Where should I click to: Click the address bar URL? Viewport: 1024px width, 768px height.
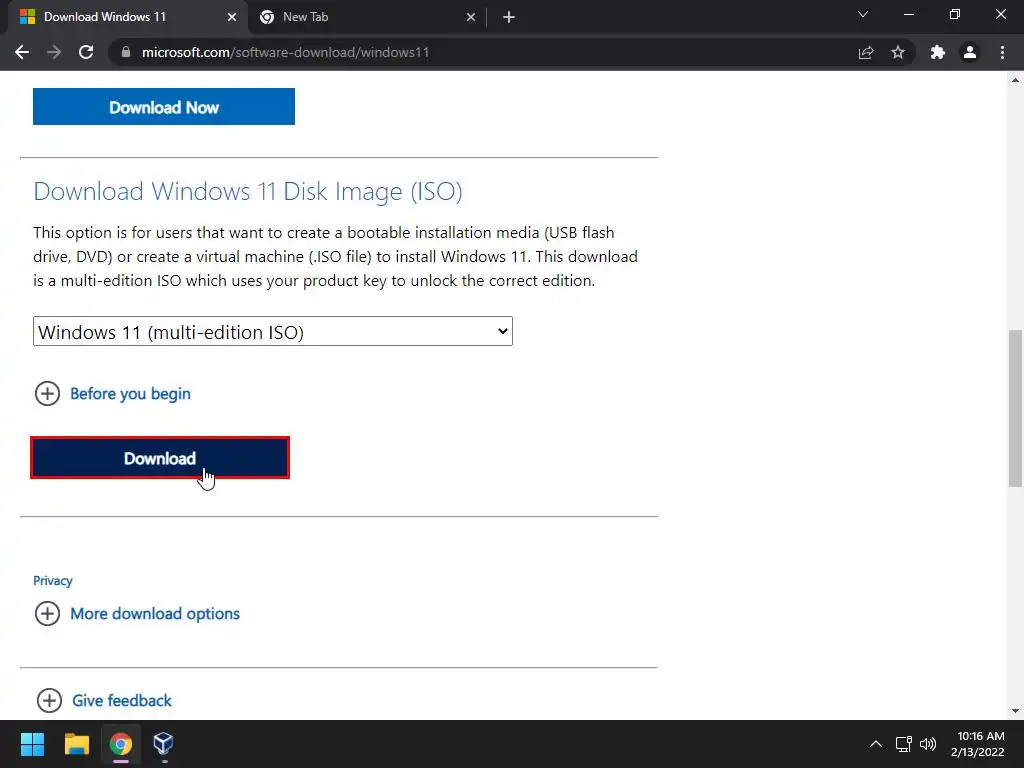point(285,52)
